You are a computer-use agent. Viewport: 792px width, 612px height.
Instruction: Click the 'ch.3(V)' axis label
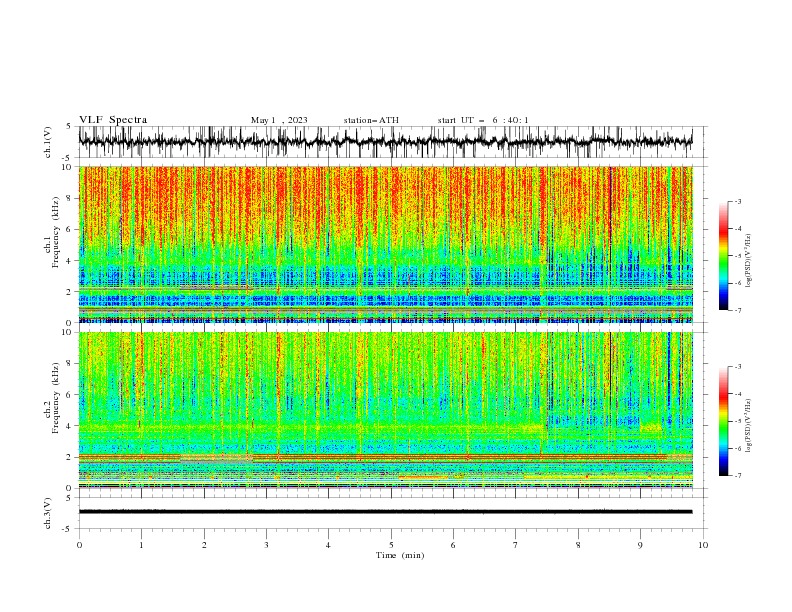click(48, 513)
